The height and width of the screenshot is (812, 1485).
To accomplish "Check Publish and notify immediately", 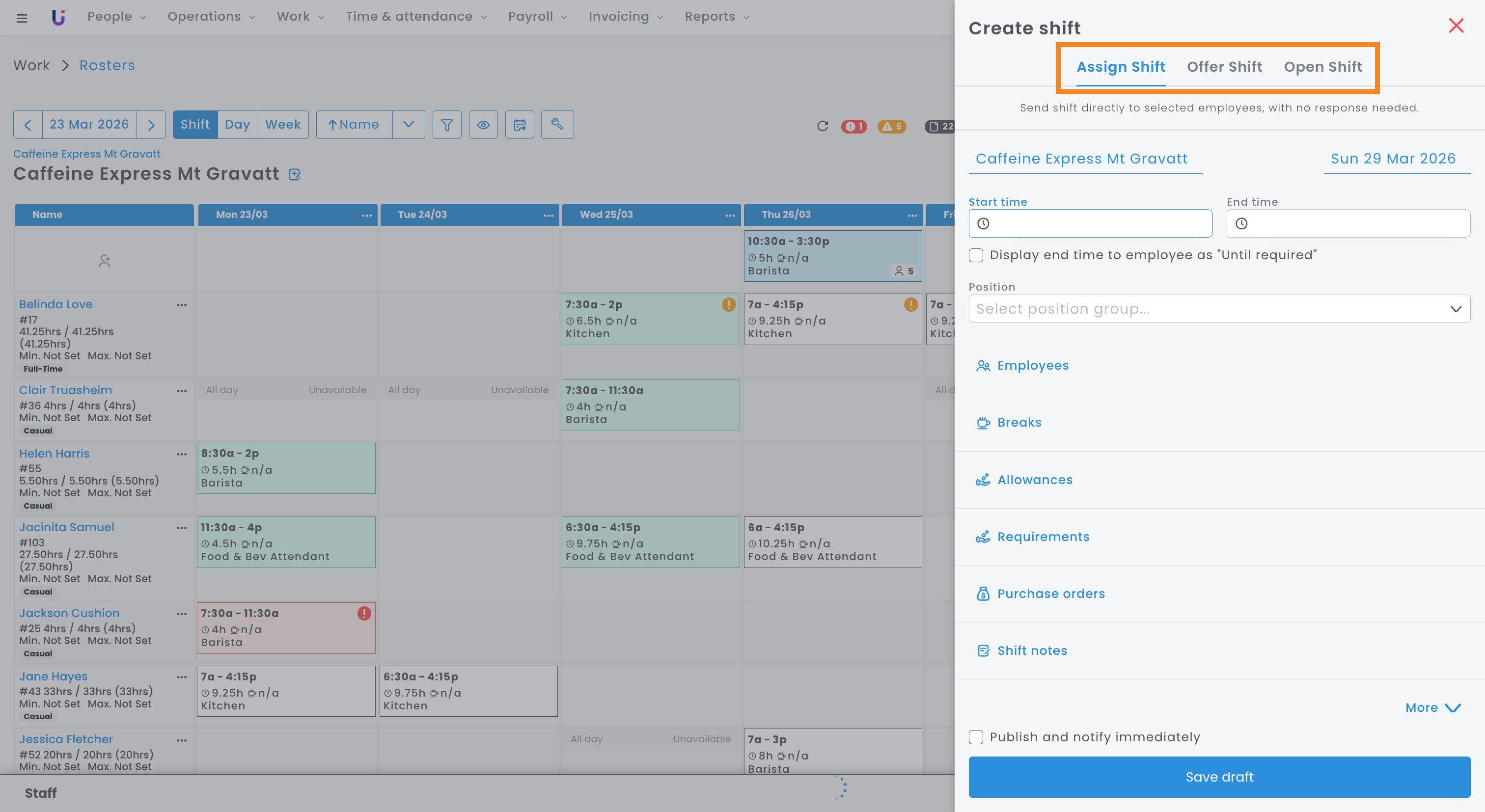I will pos(976,737).
